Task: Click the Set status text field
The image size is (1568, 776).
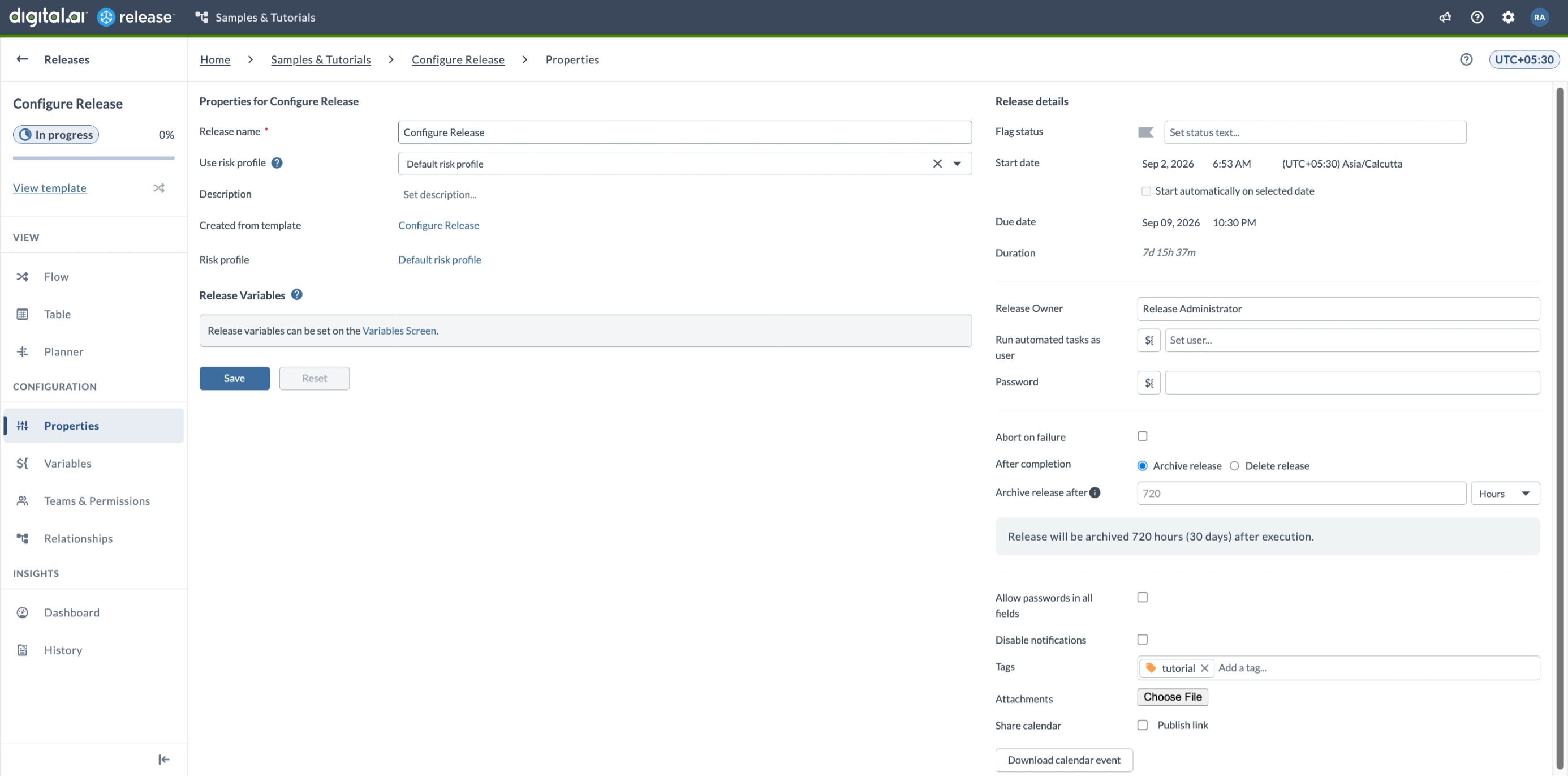Action: pos(1315,132)
